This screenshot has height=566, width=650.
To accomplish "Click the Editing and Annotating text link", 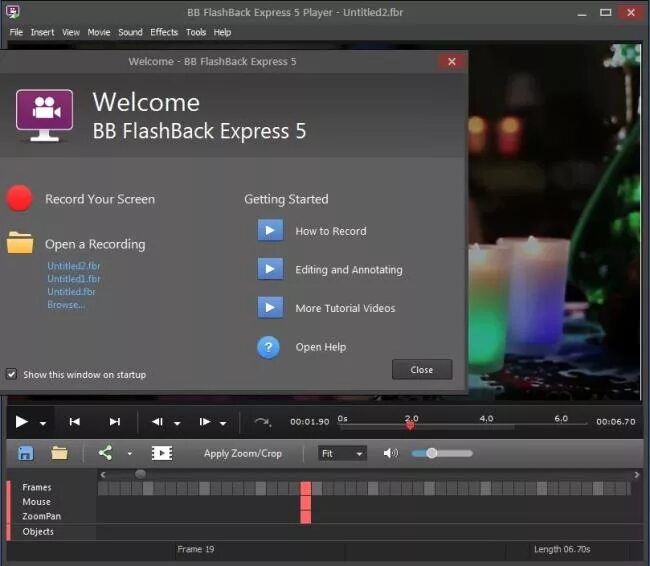I will pos(349,270).
